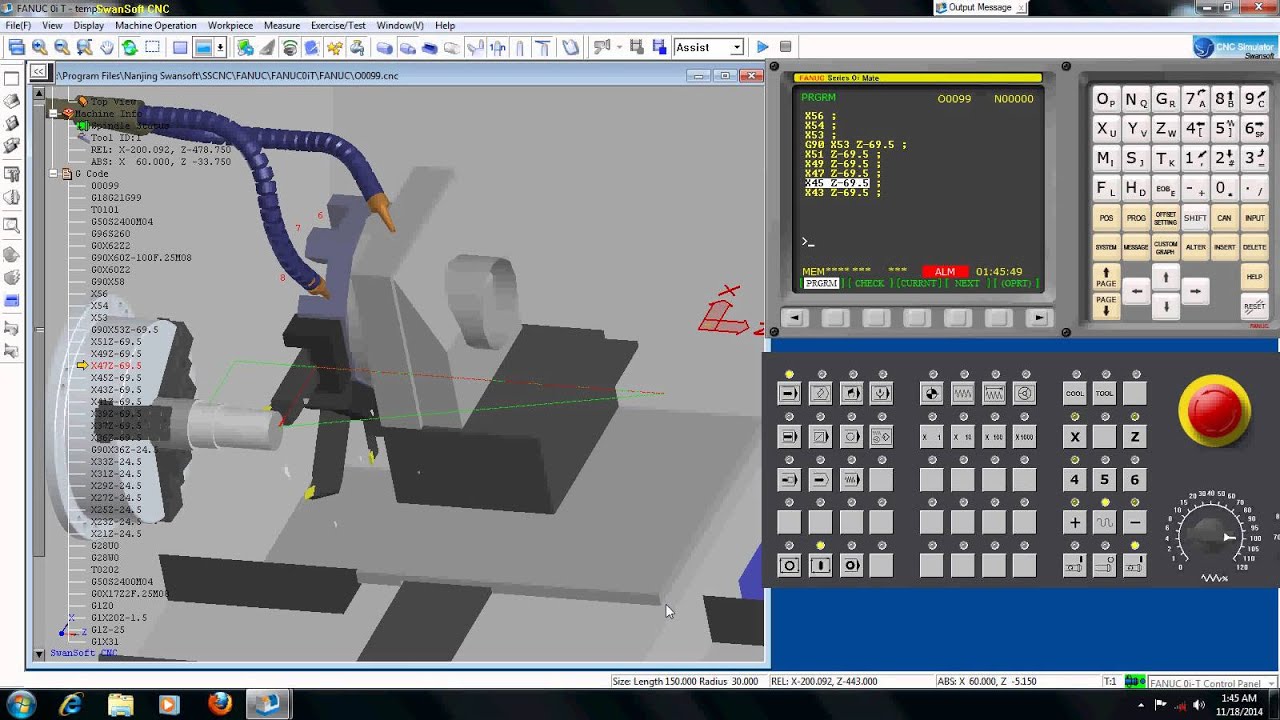Click the DELETE key on keypad
Viewport: 1280px width, 720px height.
(x=1254, y=247)
